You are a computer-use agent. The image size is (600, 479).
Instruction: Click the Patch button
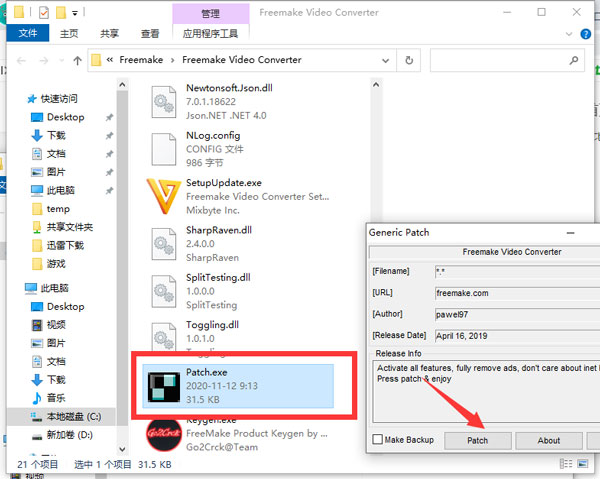pyautogui.click(x=478, y=440)
